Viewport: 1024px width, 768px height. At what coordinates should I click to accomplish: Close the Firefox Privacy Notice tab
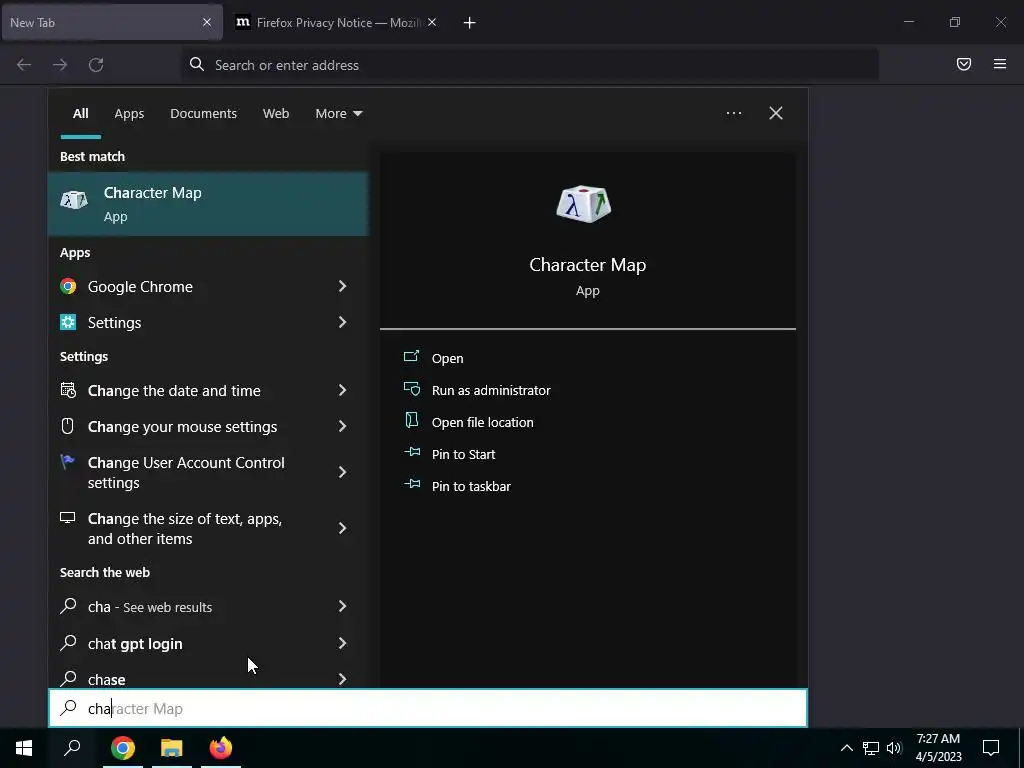point(432,22)
